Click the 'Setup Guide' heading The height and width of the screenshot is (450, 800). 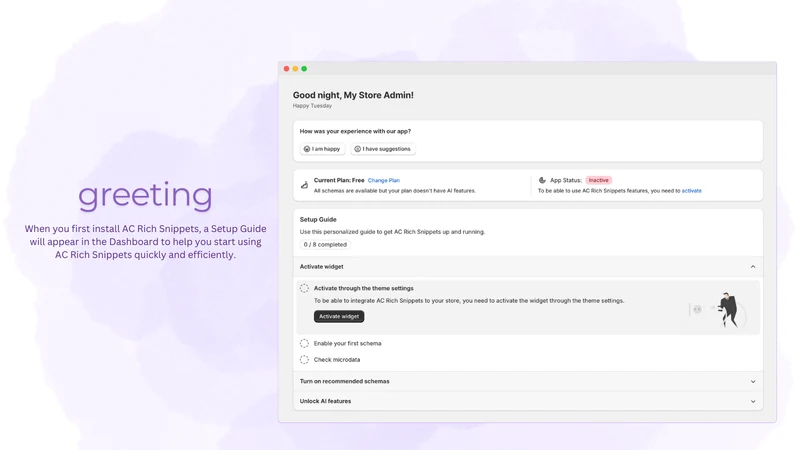(x=318, y=219)
